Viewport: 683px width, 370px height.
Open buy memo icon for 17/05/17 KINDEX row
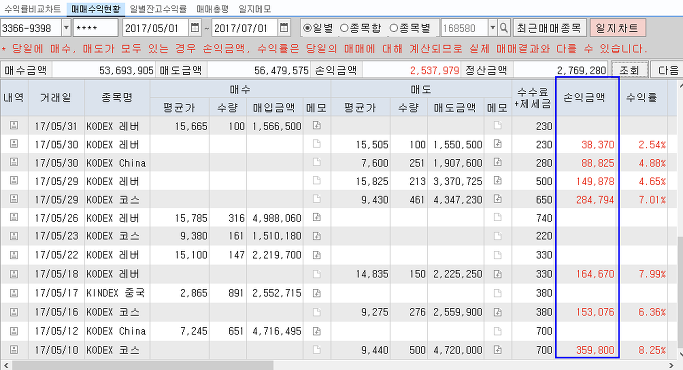[317, 293]
